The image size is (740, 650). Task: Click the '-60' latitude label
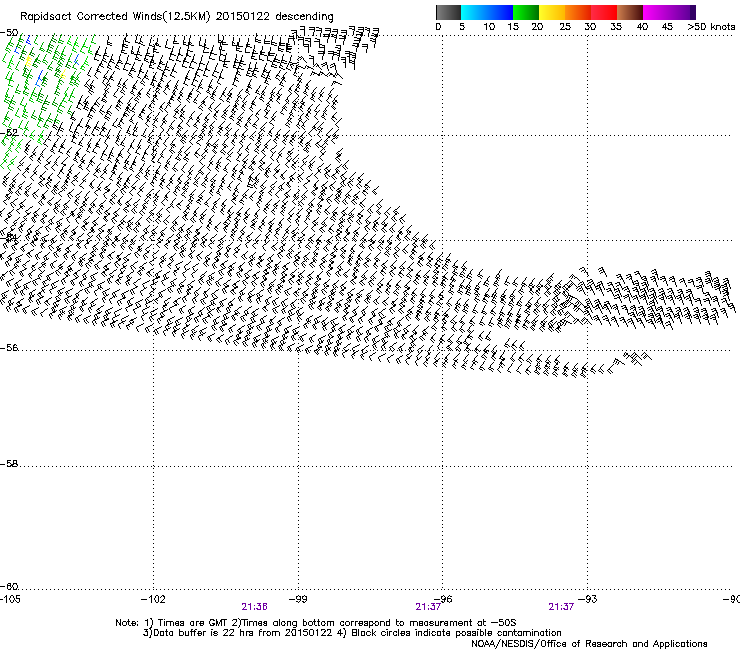tap(9, 587)
